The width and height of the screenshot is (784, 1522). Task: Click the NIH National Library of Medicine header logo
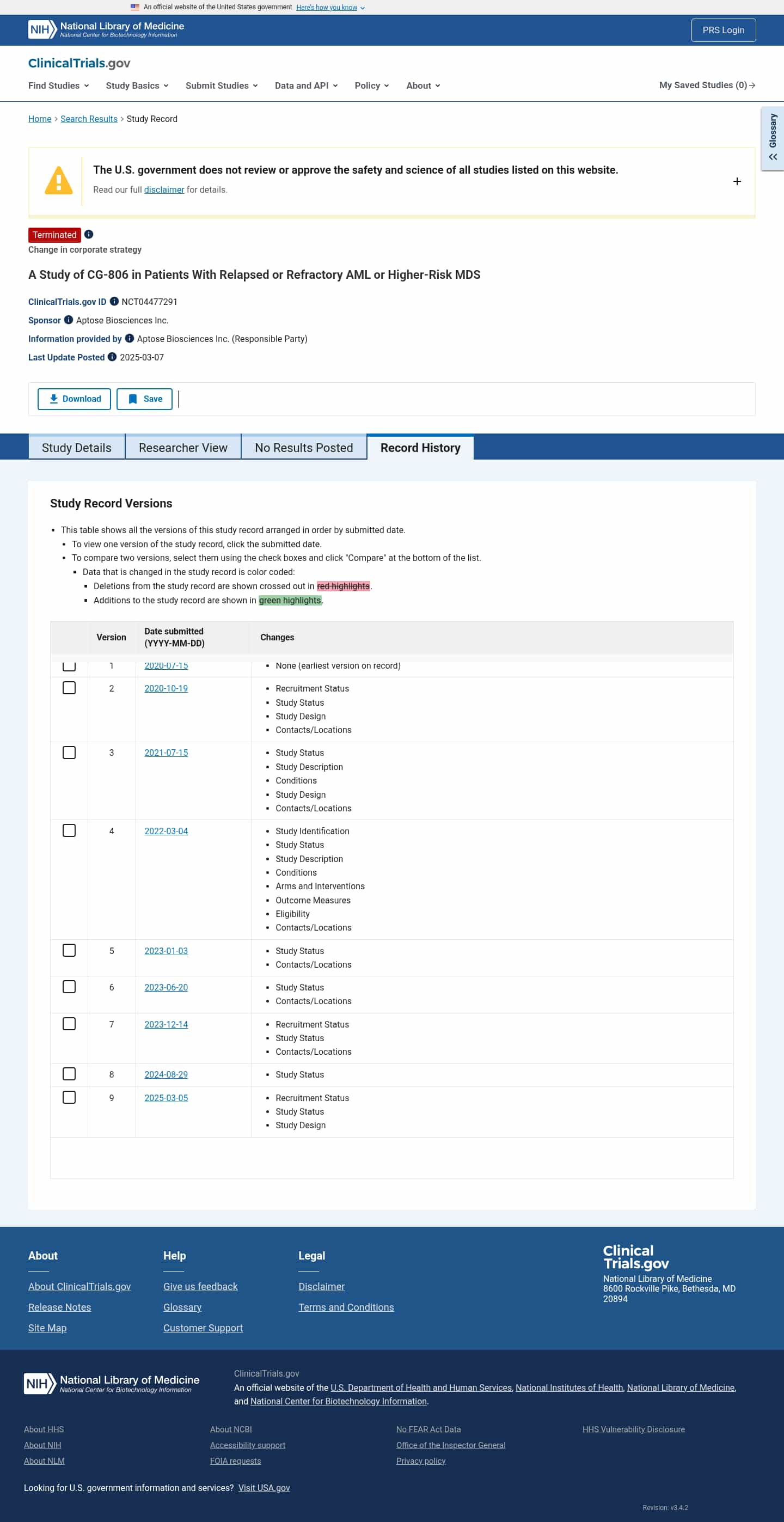[x=106, y=29]
